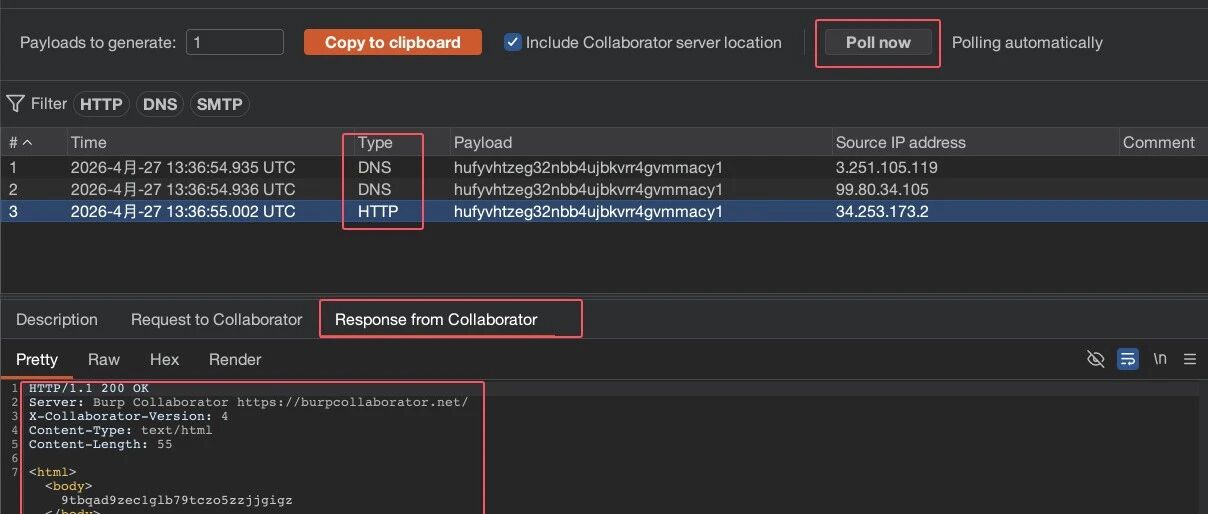Screen dimensions: 1208x514
Task: Open the message editor hamburger menu
Action: [1190, 359]
